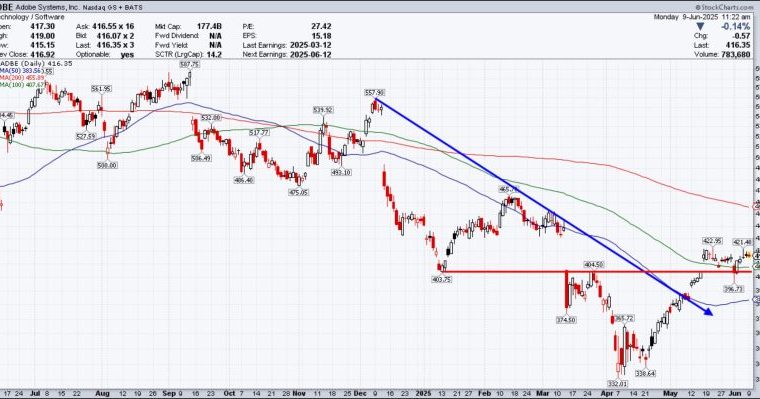This screenshot has width=760, height=399.
Task: Click the Open value 417.30
Action: pos(42,26)
